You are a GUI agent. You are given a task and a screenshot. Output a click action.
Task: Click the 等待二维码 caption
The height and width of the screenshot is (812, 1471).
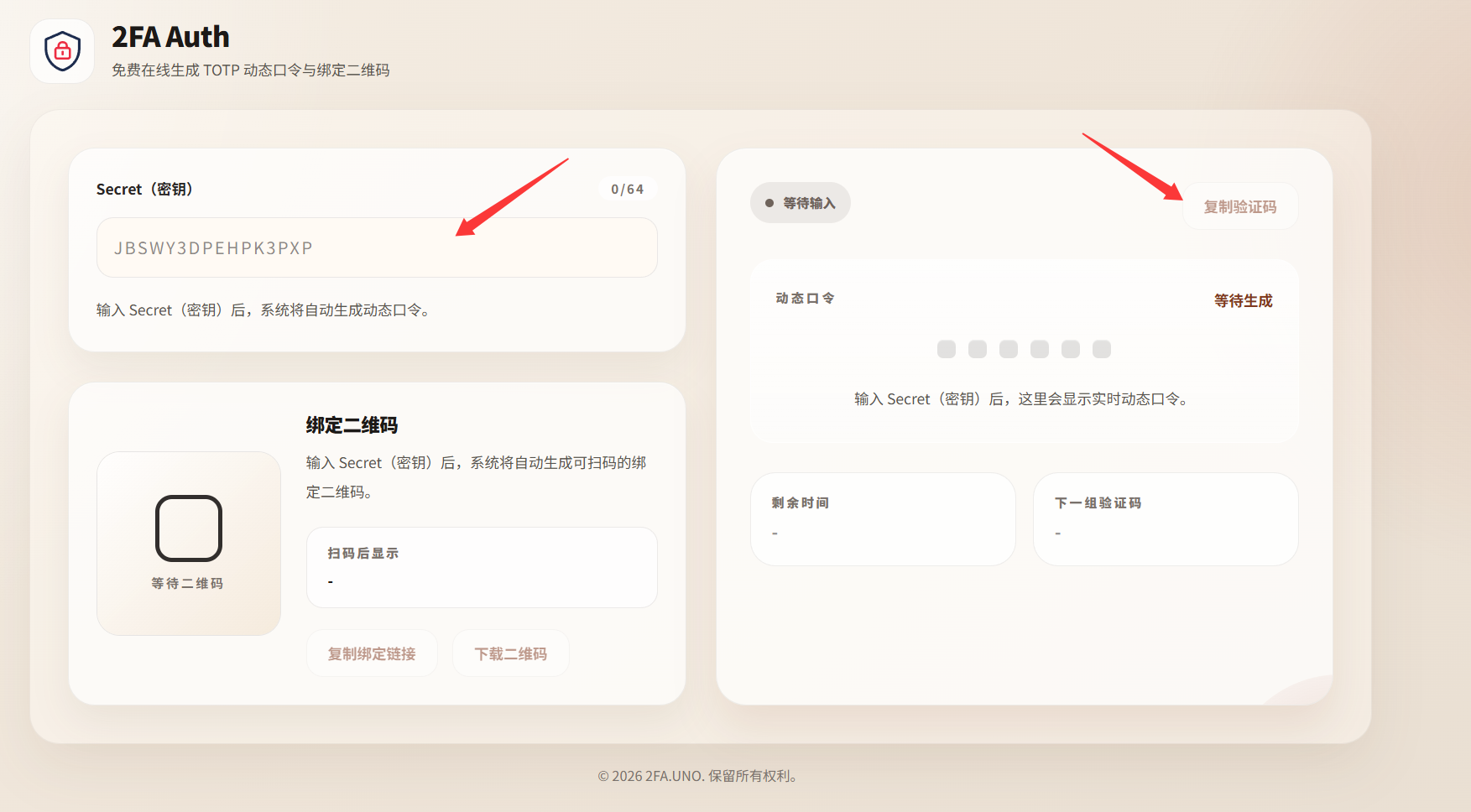coord(187,583)
